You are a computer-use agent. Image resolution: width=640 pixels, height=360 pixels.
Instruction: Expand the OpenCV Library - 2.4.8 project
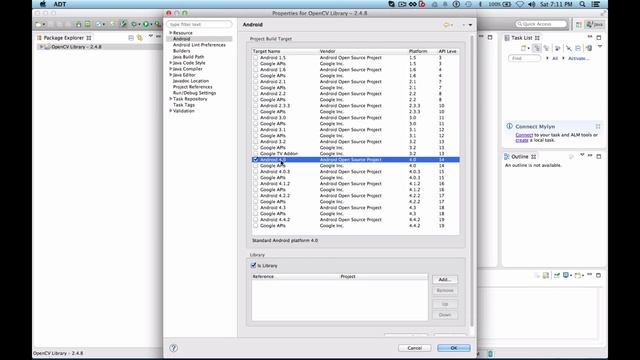coord(41,47)
